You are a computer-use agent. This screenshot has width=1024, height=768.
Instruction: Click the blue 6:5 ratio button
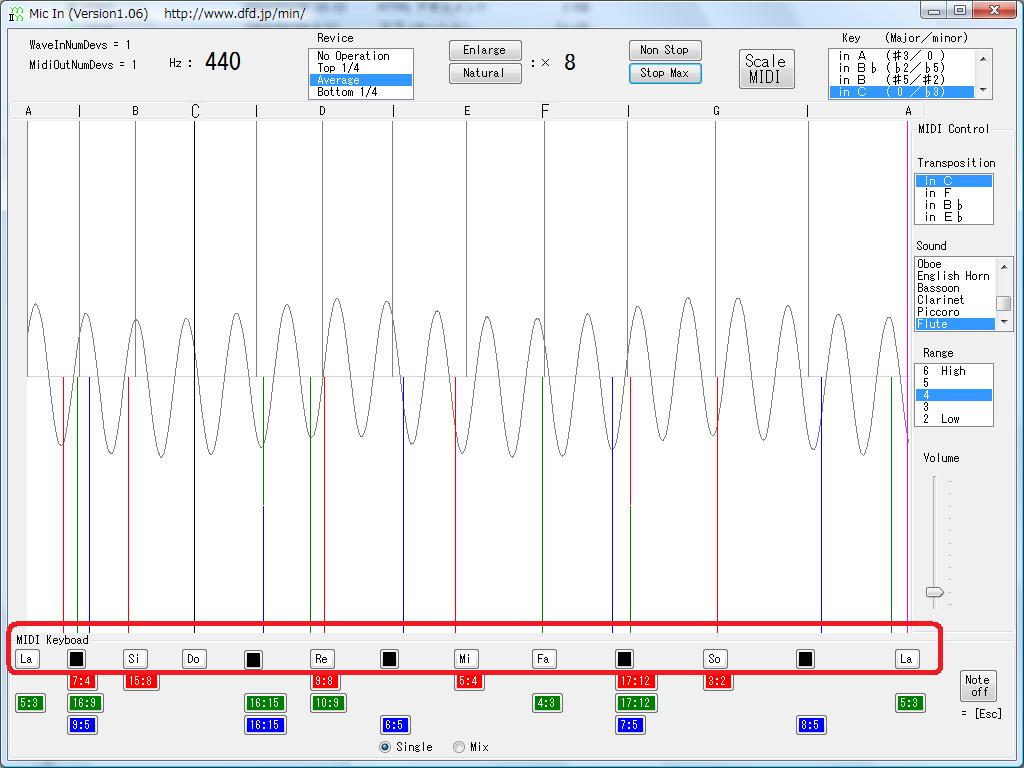[x=394, y=724]
